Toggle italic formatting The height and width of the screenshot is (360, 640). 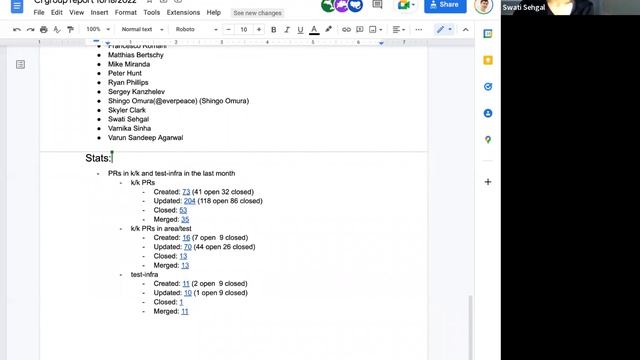287,29
